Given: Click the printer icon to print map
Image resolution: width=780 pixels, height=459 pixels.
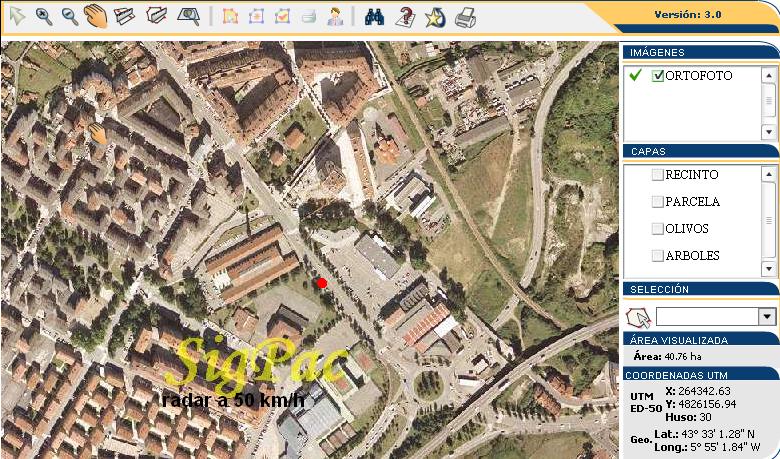Looking at the screenshot, I should click(x=465, y=16).
